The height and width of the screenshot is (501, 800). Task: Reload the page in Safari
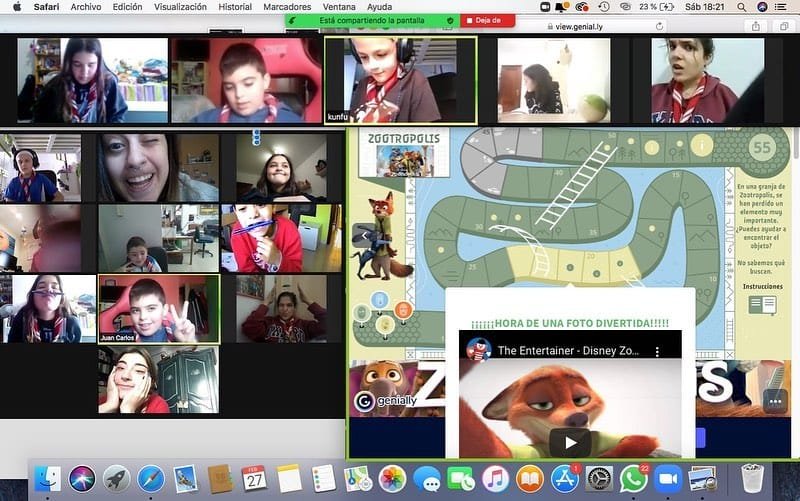coord(660,27)
